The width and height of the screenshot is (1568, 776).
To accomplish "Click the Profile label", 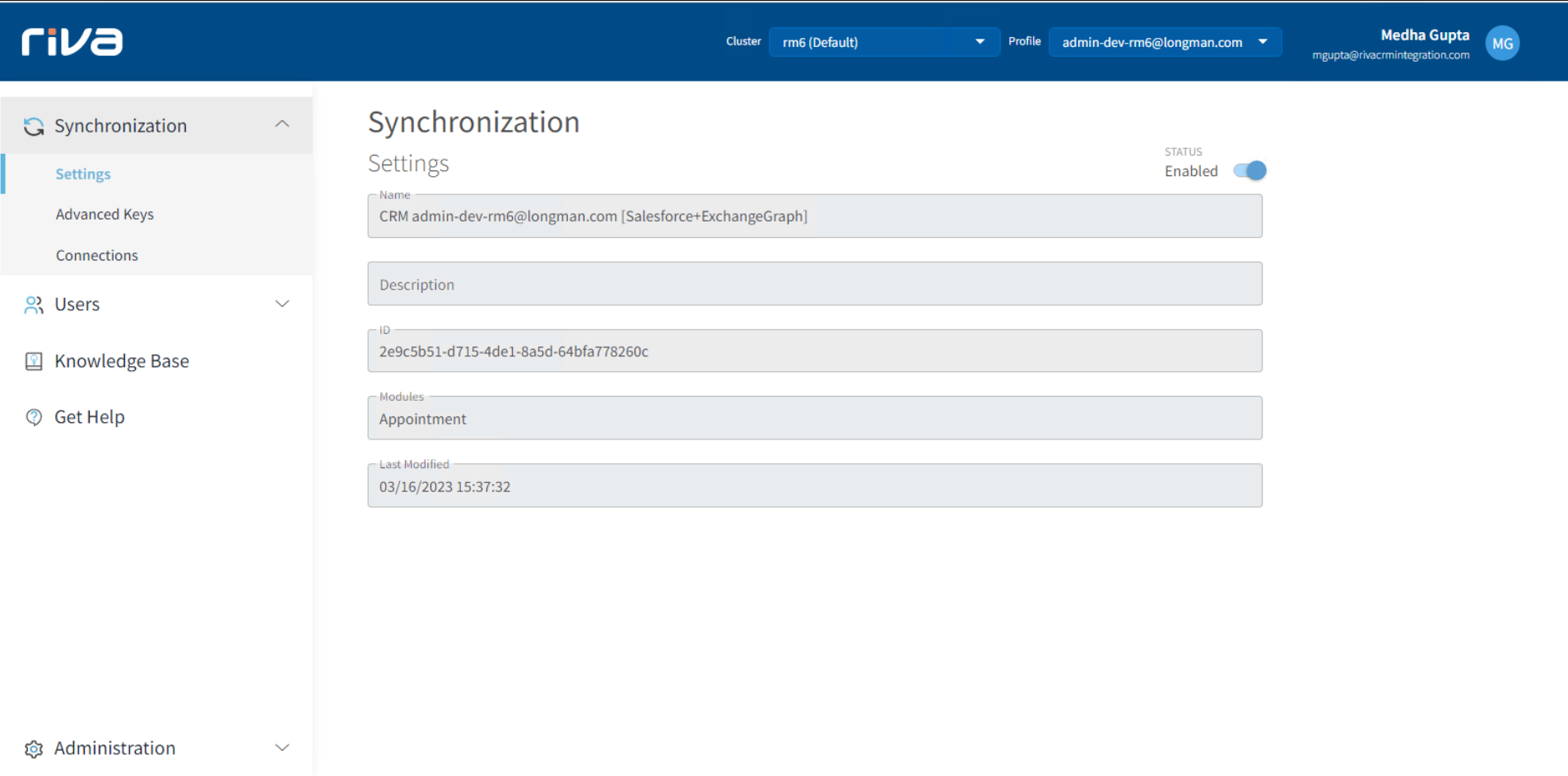I will [1025, 41].
